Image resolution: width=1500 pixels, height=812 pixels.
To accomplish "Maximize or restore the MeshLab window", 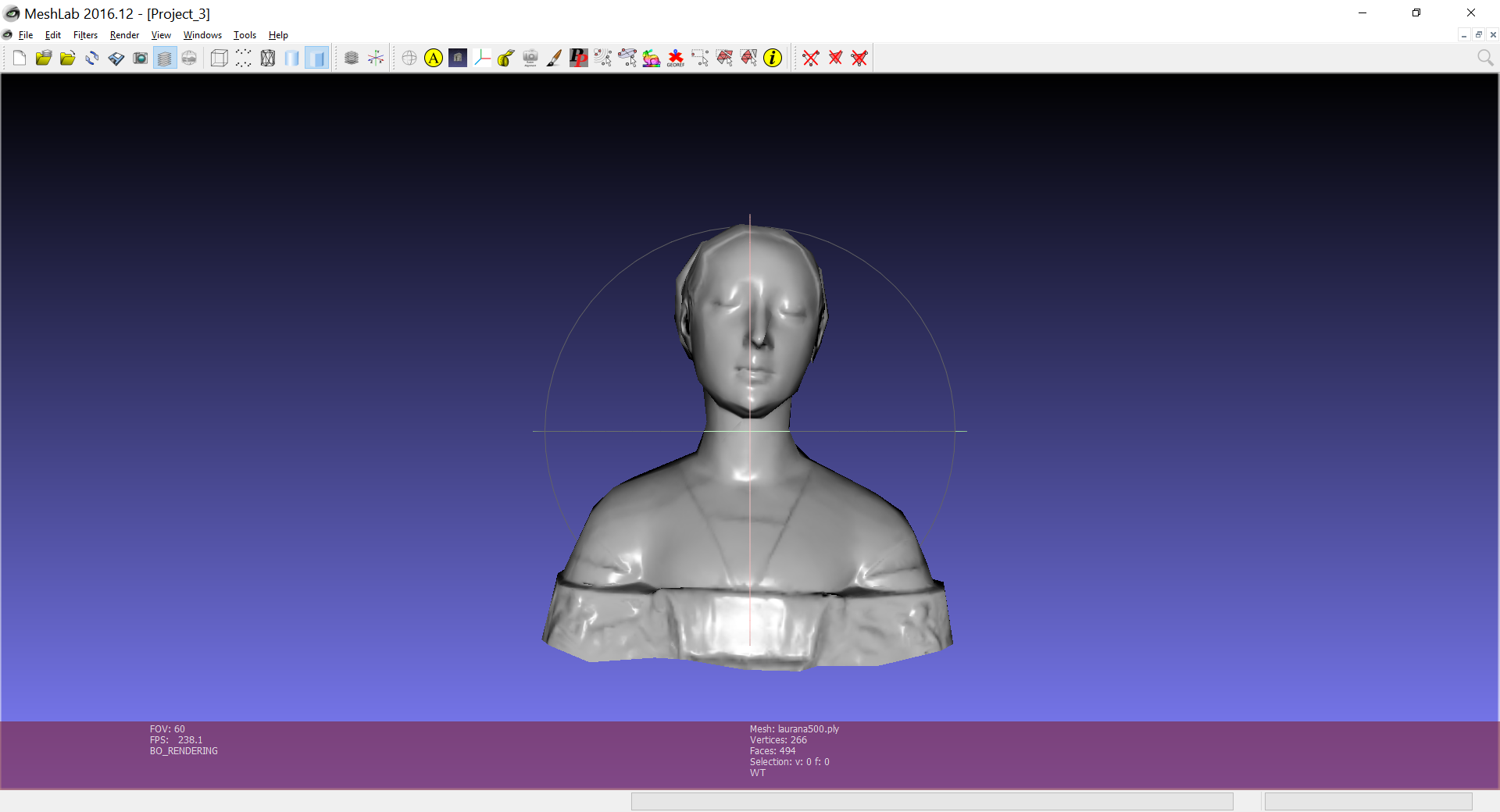I will click(x=1416, y=12).
